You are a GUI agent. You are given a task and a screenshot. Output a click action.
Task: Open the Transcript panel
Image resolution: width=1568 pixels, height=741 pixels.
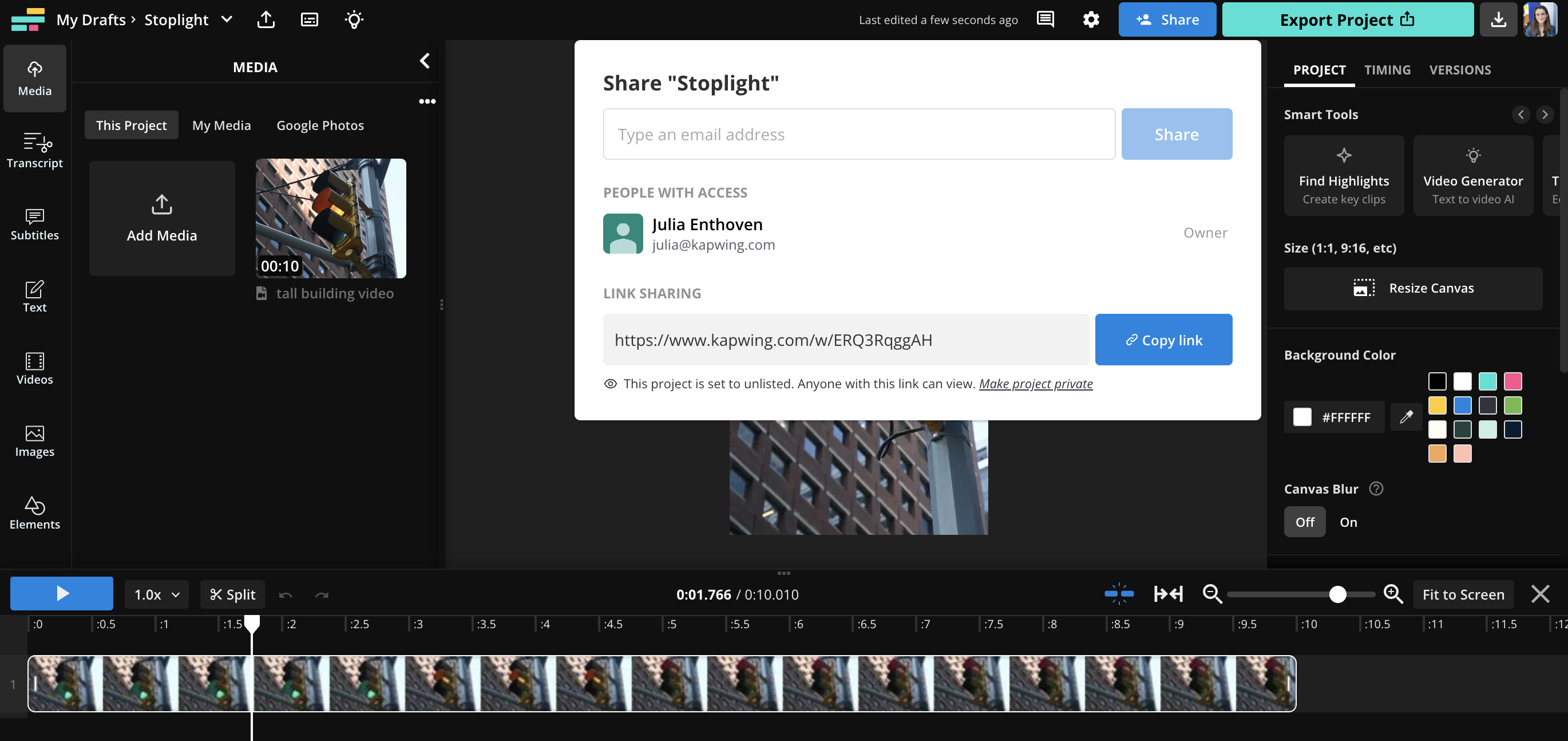tap(34, 151)
